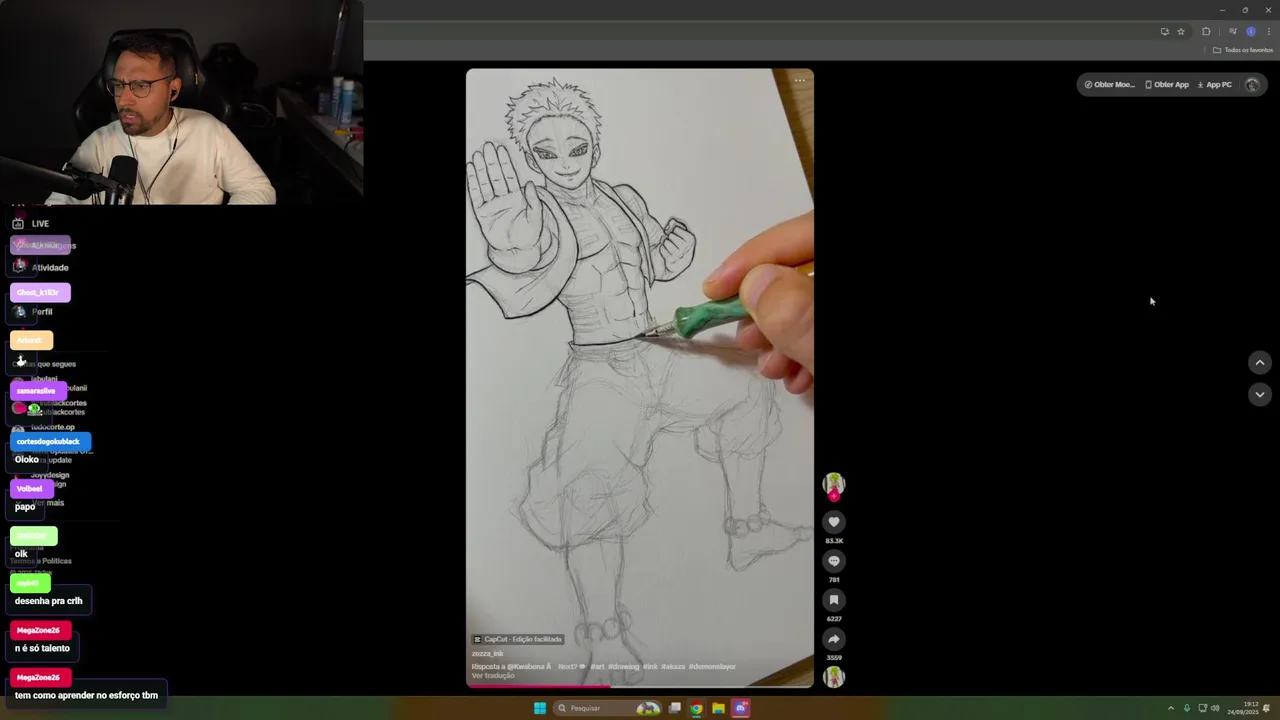Open Chrome from the taskbar
This screenshot has height=720, width=1280.
696,708
